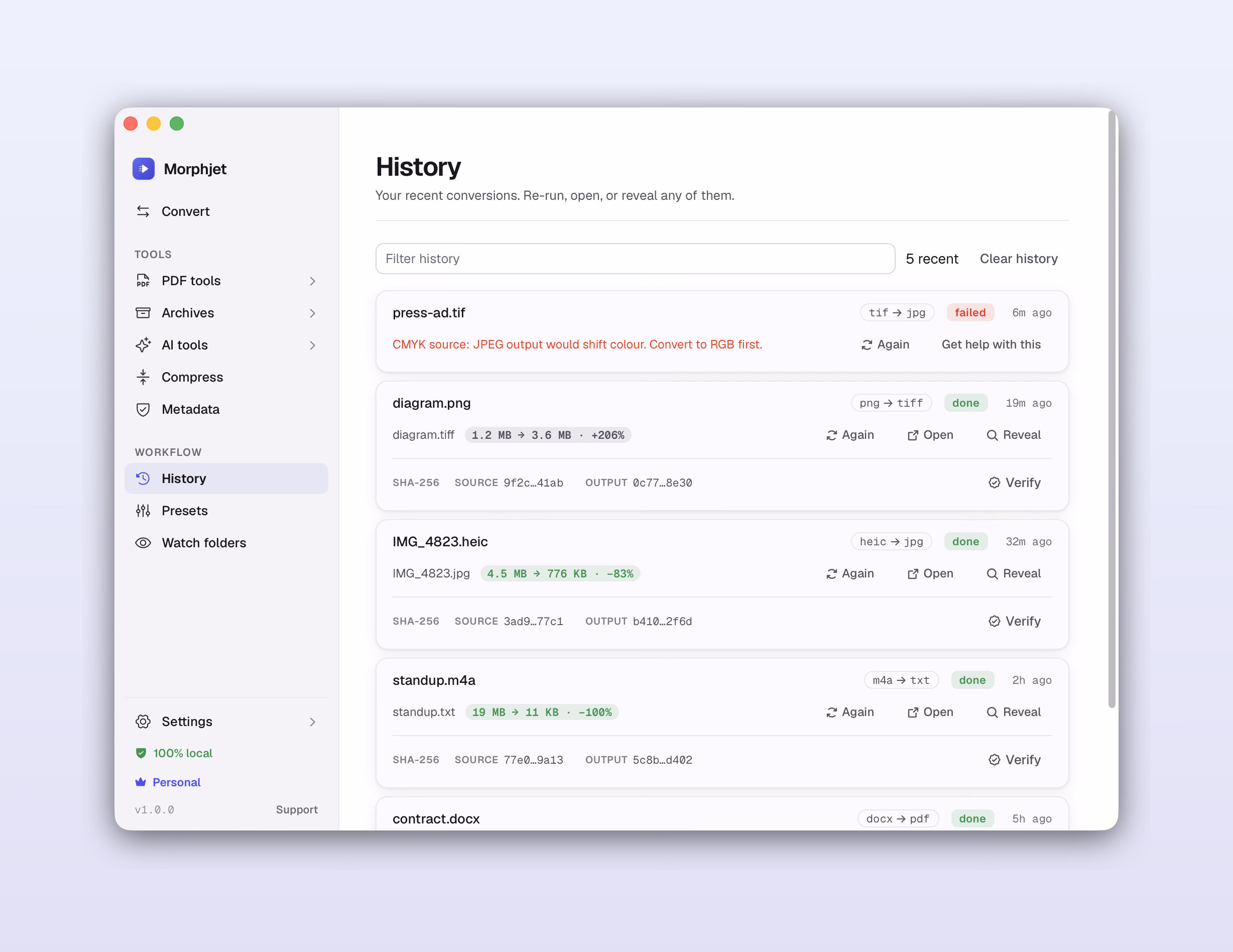Image resolution: width=1233 pixels, height=952 pixels.
Task: Click the Reveal magnifier icon for diagram.tiff
Action: 993,435
